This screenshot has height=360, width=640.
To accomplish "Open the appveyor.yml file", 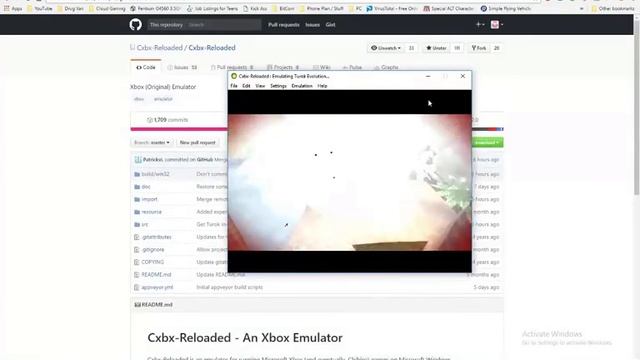I will [157, 288].
